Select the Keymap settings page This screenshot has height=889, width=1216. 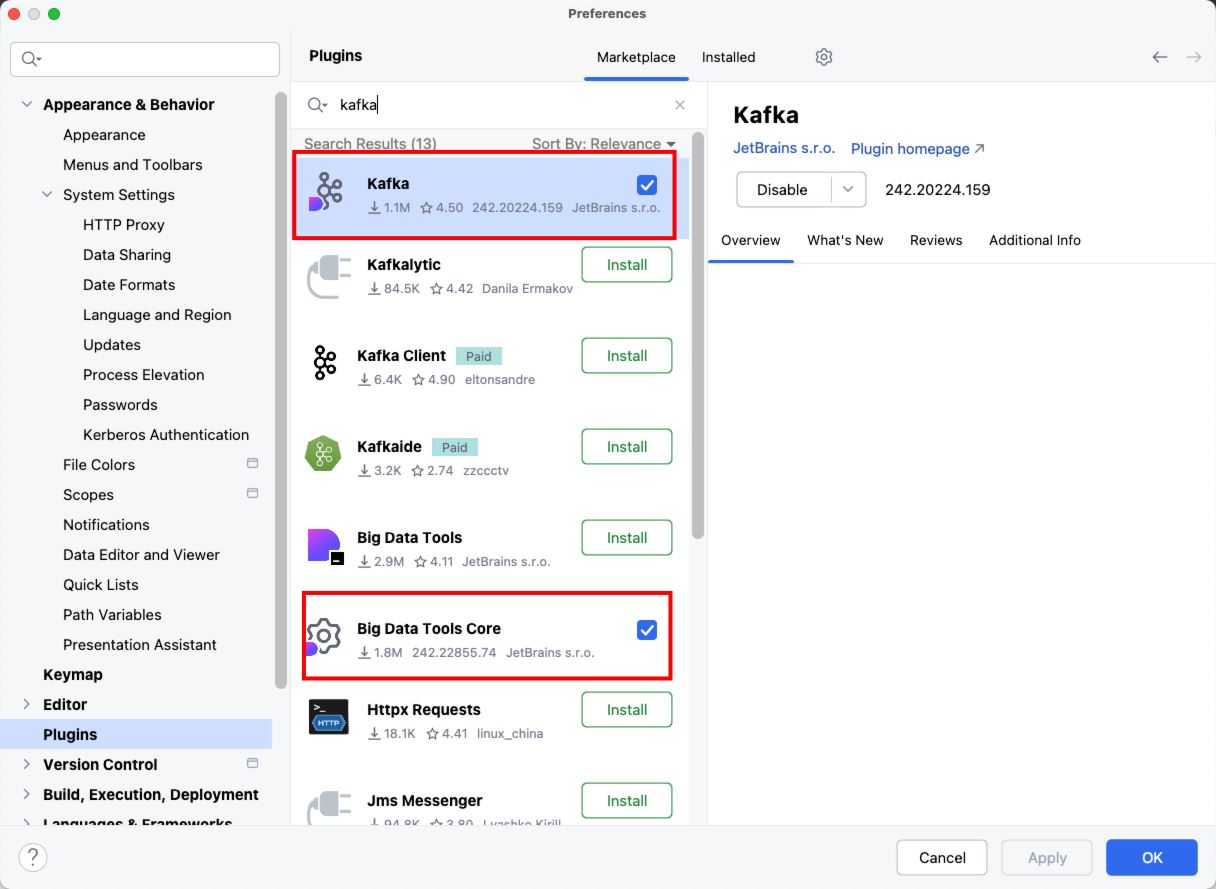click(72, 674)
